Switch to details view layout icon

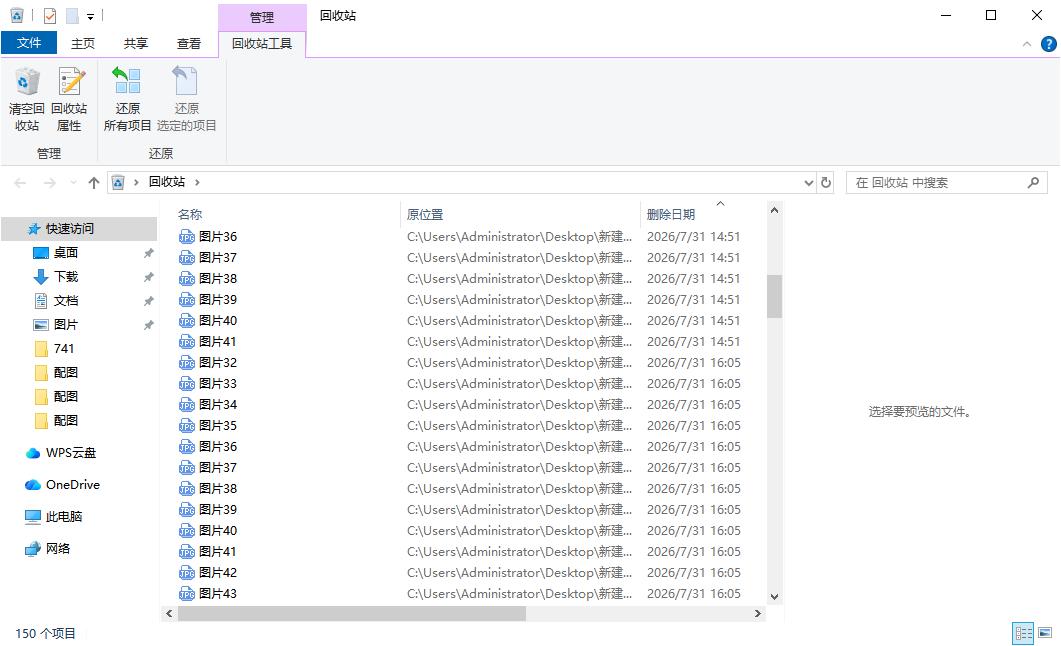[x=1023, y=633]
